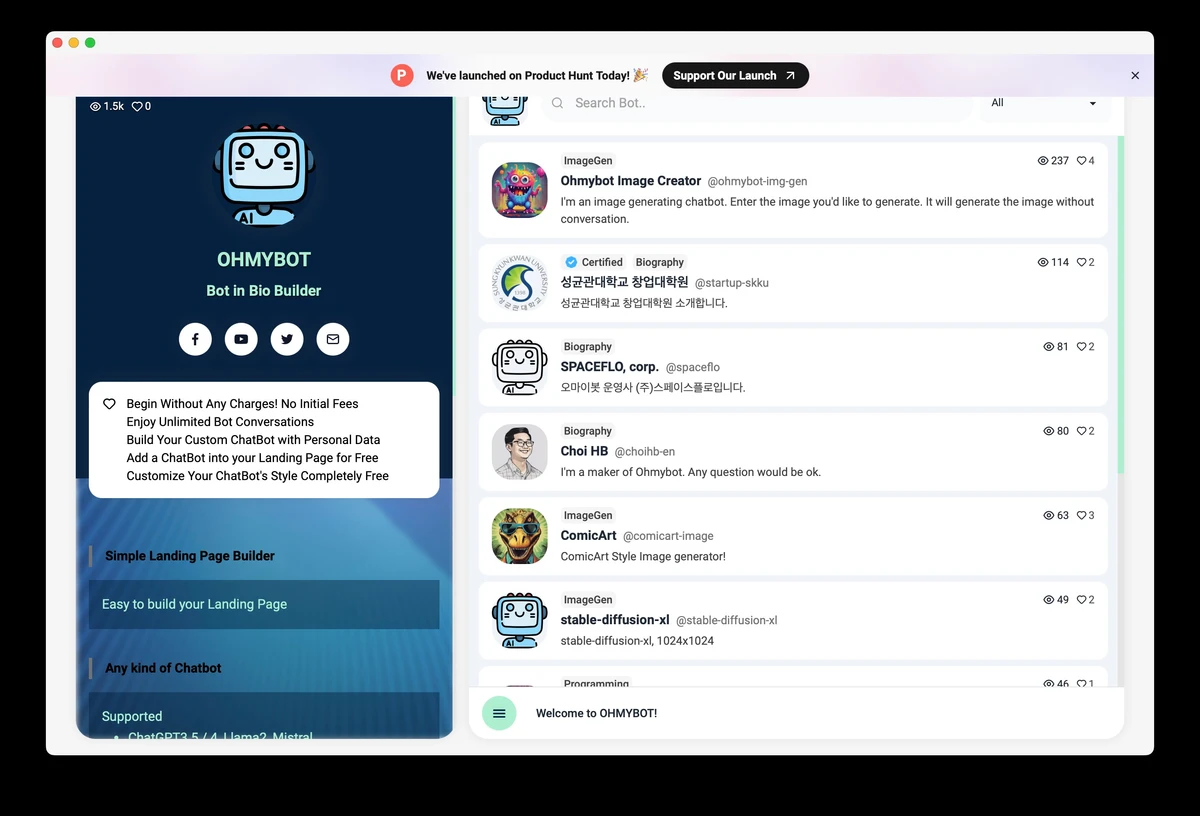Click the green scrollbar of the bot list

(1121, 305)
